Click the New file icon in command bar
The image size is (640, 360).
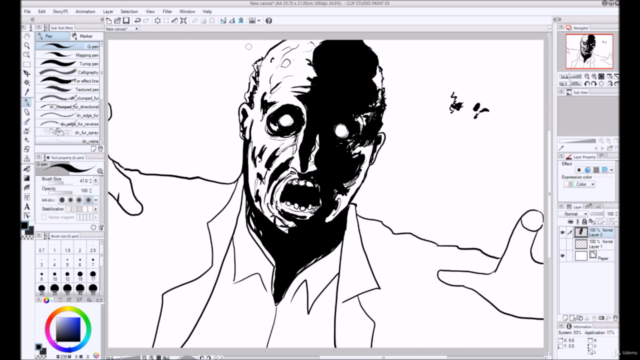click(109, 21)
